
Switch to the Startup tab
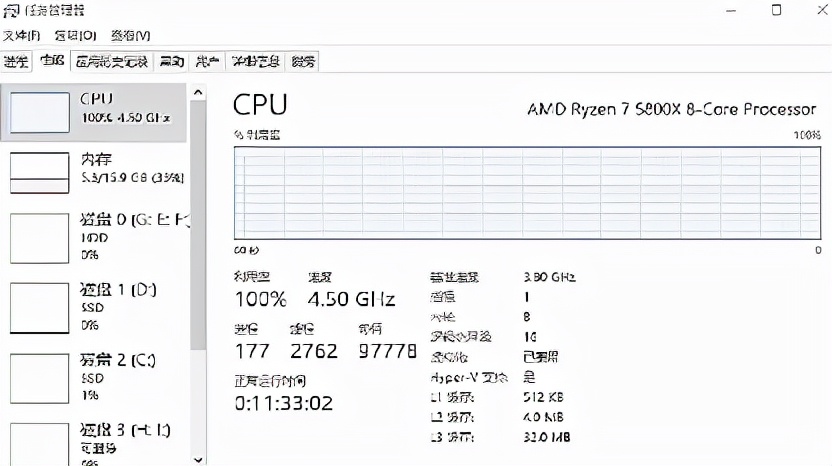point(172,62)
